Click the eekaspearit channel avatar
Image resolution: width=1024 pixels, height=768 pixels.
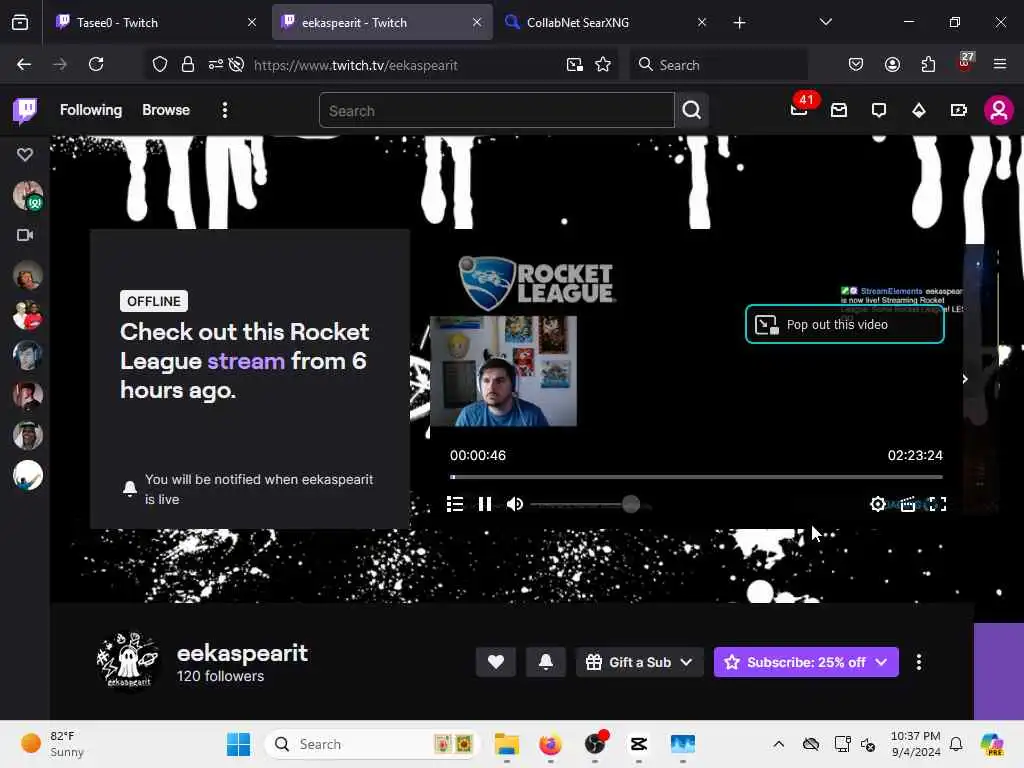click(x=128, y=660)
